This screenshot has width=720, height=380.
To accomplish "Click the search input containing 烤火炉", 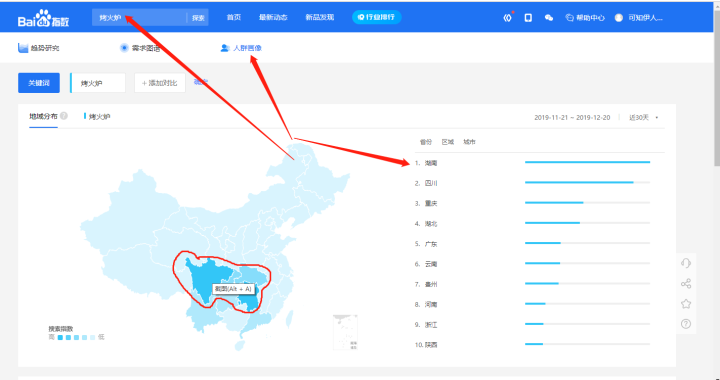I will pyautogui.click(x=139, y=17).
